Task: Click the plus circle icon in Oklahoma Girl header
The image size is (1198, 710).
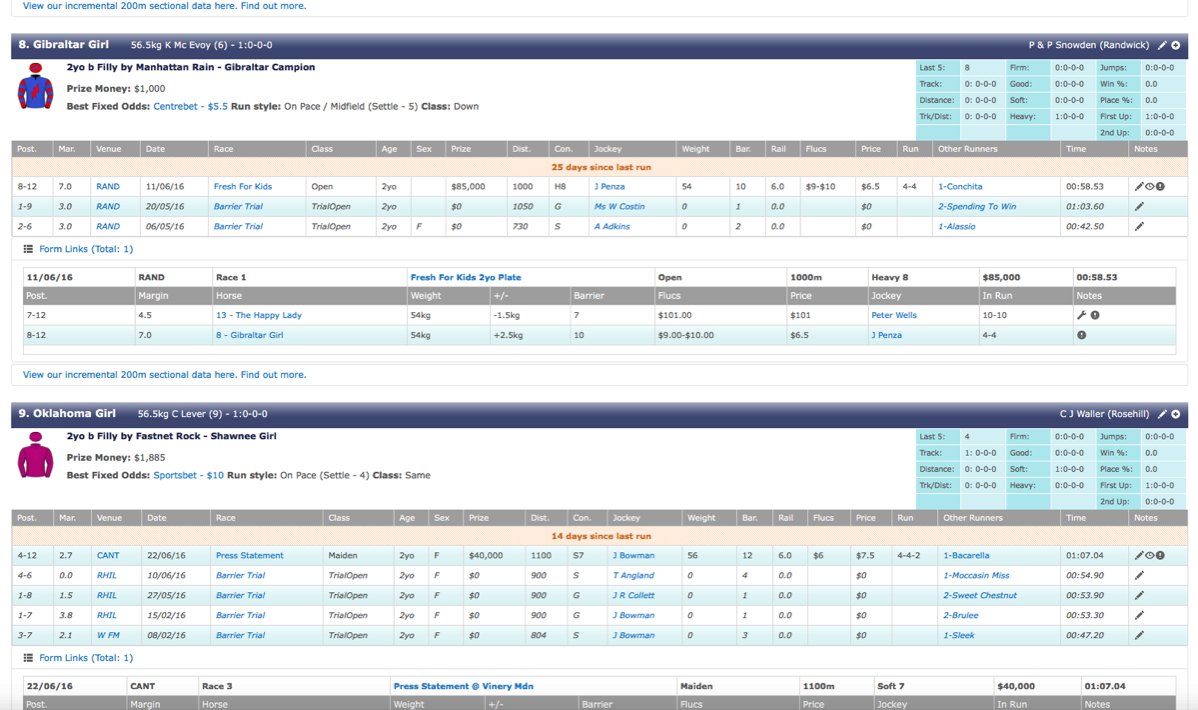Action: pyautogui.click(x=1176, y=414)
